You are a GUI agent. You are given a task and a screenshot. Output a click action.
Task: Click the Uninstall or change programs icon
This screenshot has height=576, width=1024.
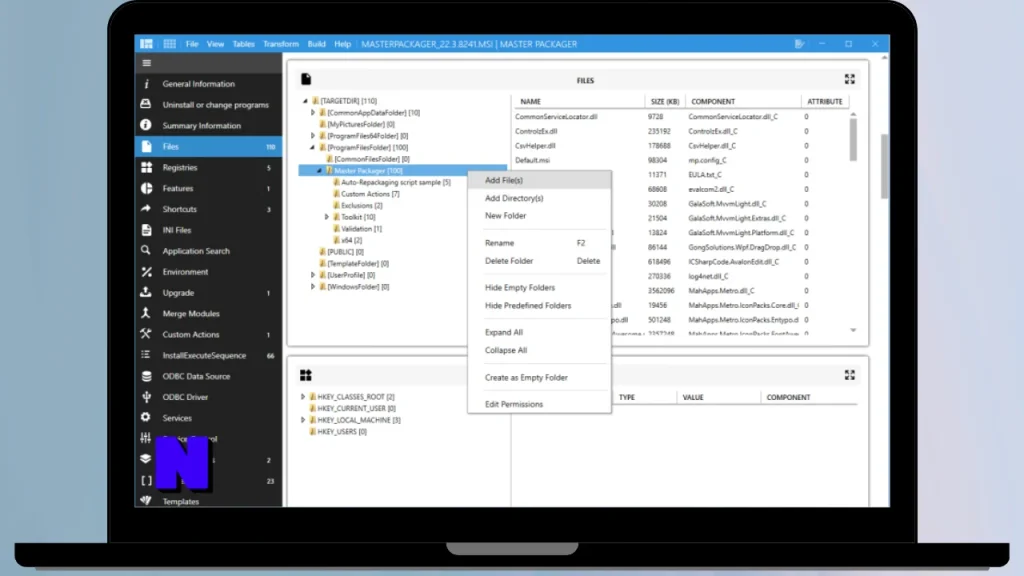pyautogui.click(x=146, y=104)
